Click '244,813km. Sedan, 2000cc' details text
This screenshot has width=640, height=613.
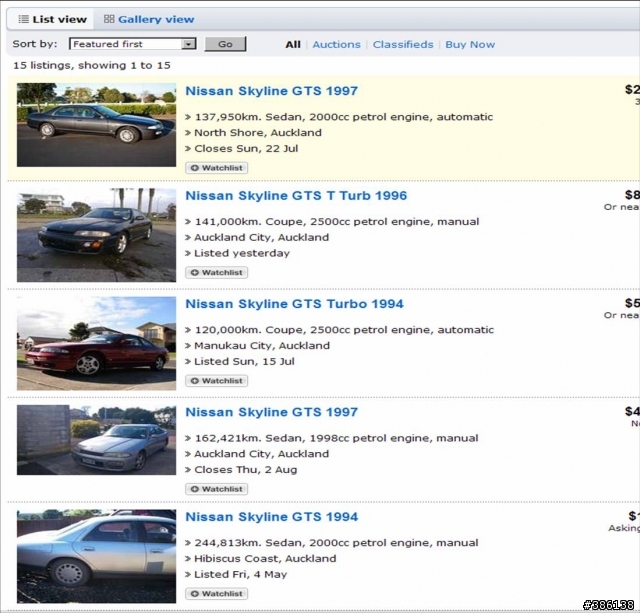[336, 543]
